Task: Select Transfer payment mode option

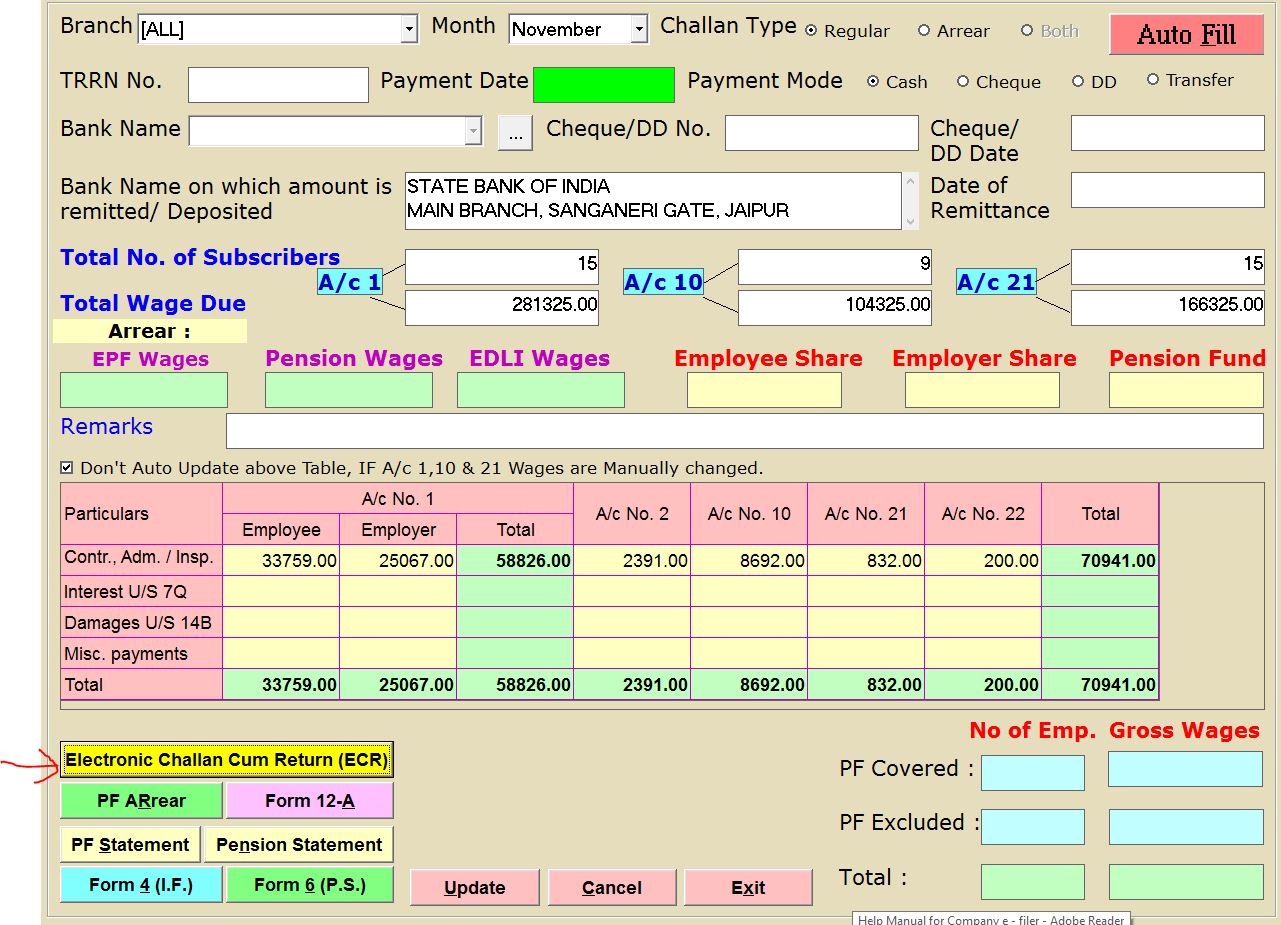Action: (x=1153, y=80)
